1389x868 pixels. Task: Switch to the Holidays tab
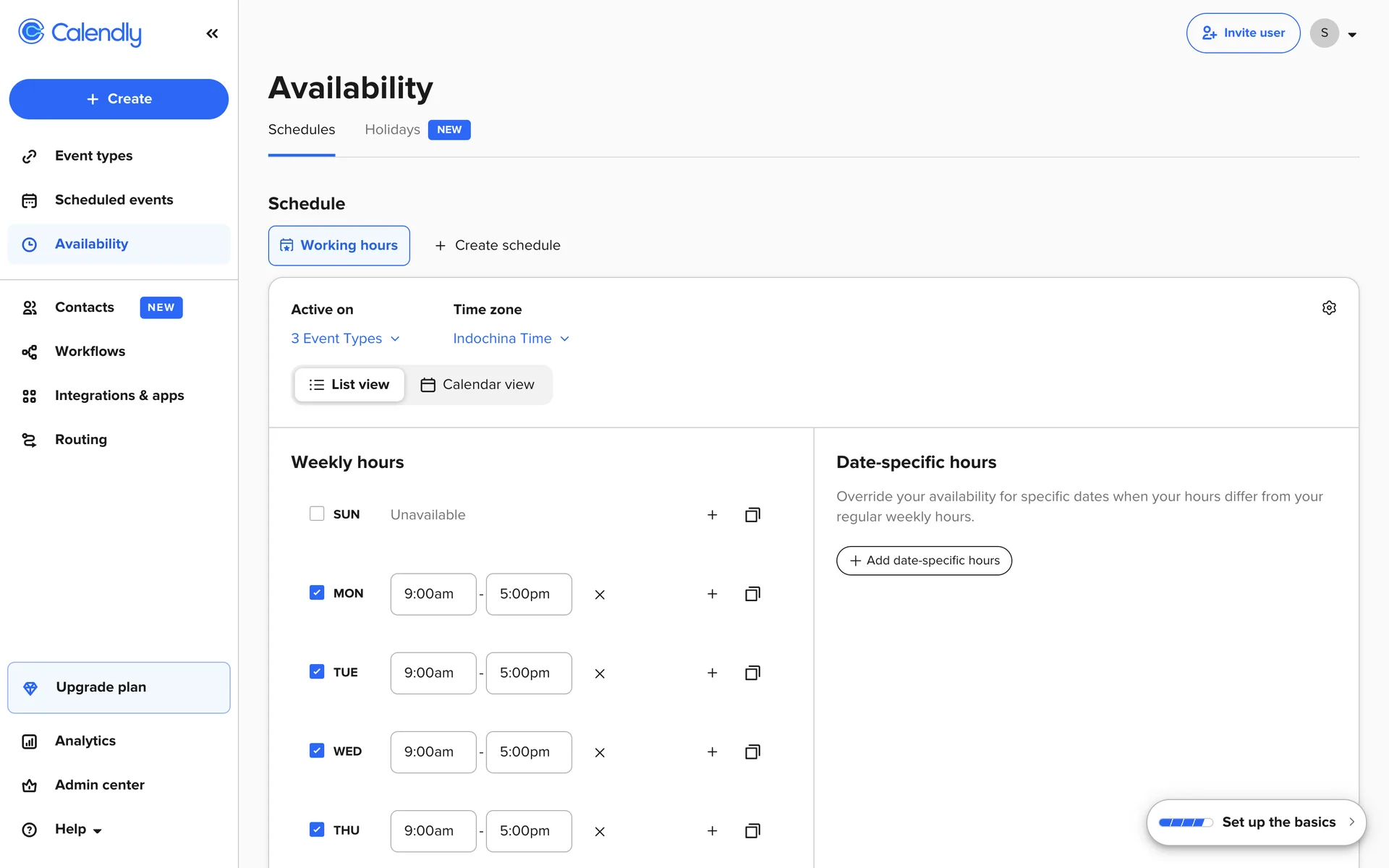[x=392, y=129]
